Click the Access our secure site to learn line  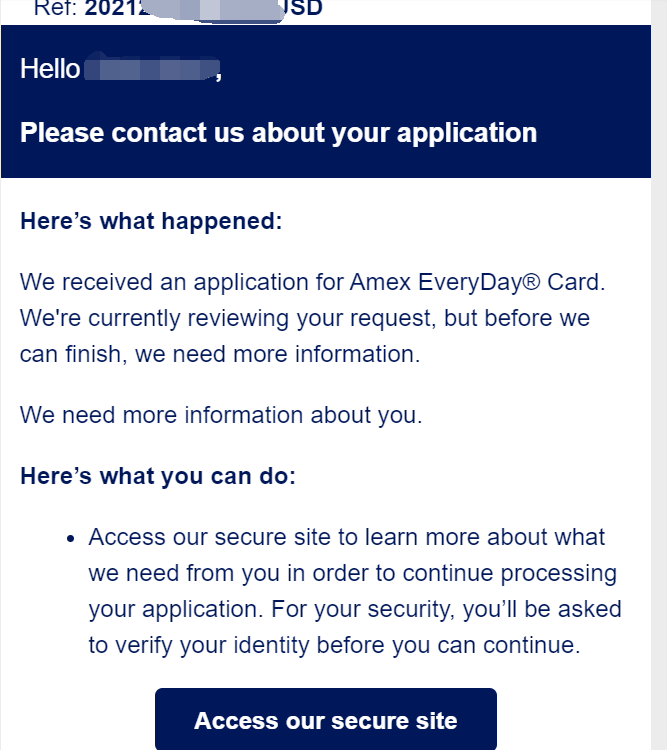pyautogui.click(x=347, y=537)
